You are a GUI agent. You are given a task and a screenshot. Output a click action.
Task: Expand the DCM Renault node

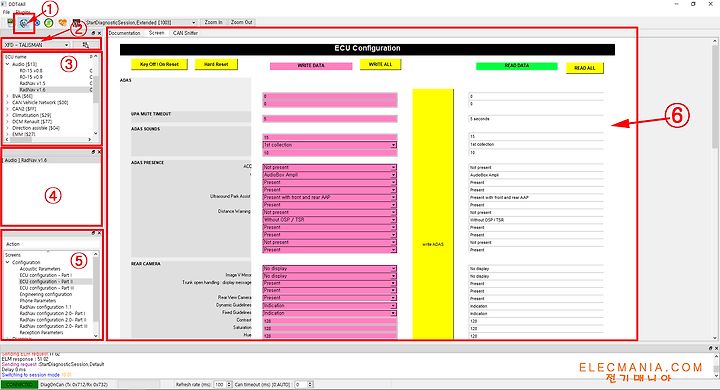(7, 122)
